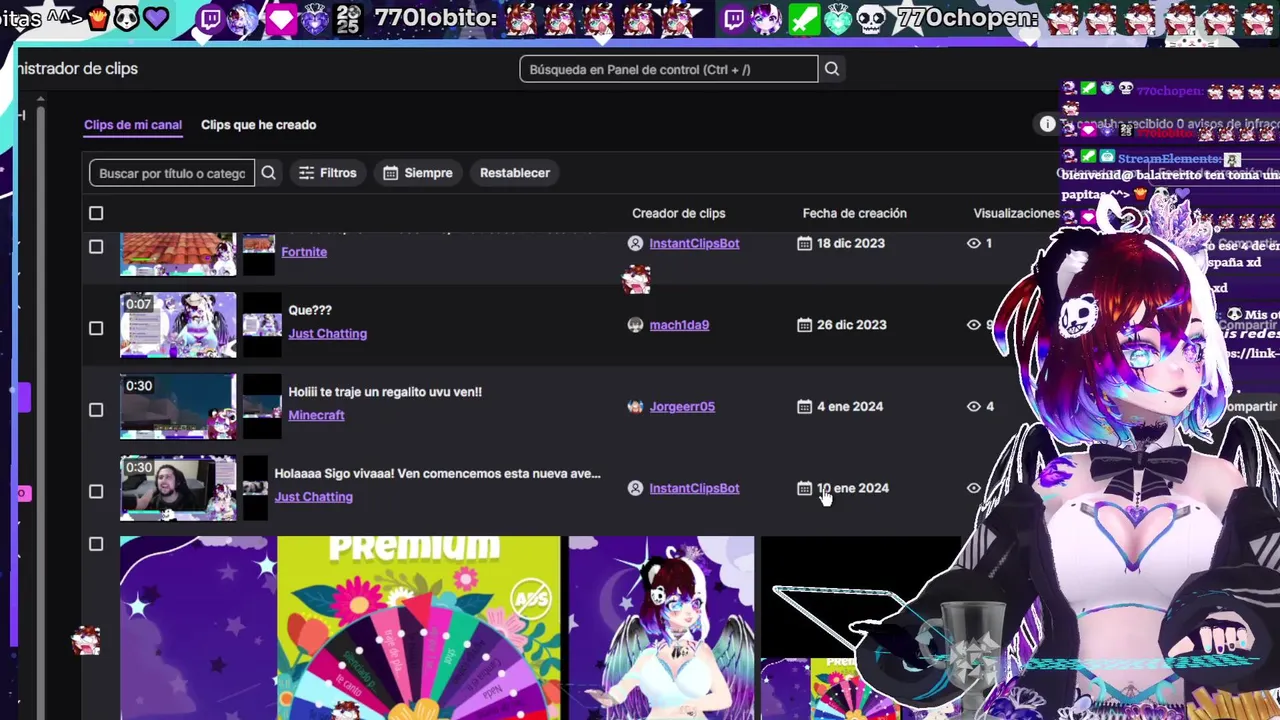
Task: Click the green sword badge in the top banner
Action: click(x=804, y=19)
